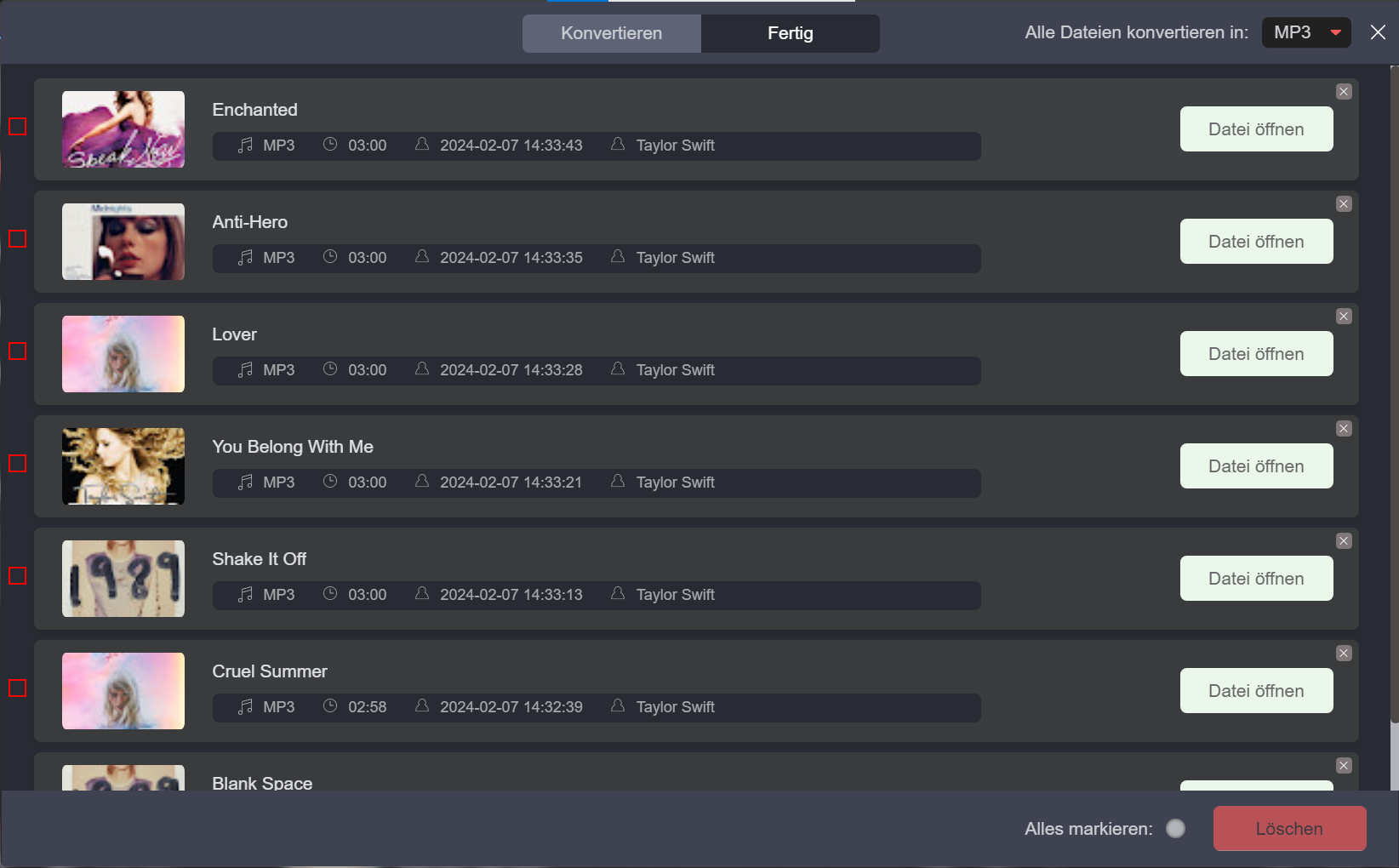Click the song title Blank Space

coord(262,783)
